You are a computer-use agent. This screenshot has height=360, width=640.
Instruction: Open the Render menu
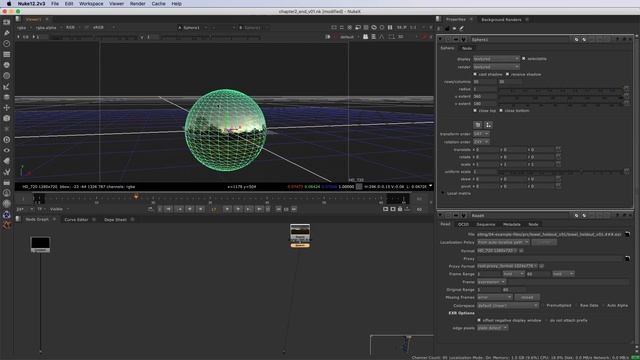pyautogui.click(x=138, y=4)
